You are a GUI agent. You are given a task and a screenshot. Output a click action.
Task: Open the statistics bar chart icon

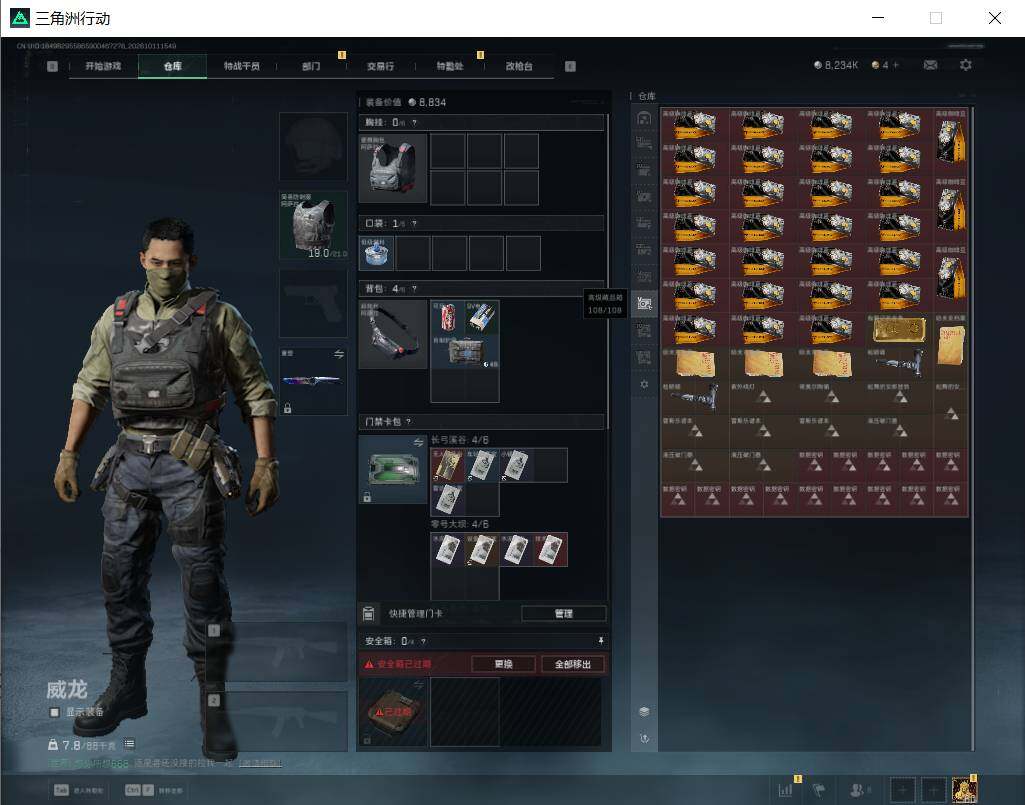coord(785,790)
